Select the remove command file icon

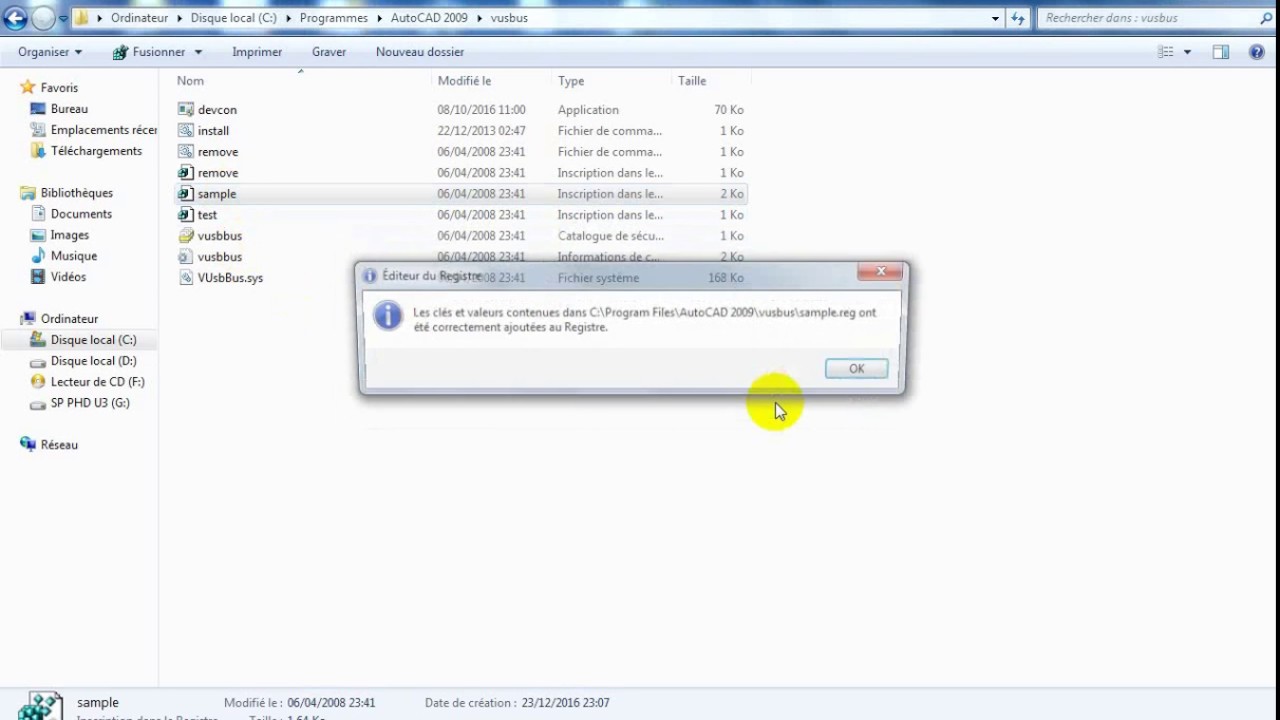point(186,152)
